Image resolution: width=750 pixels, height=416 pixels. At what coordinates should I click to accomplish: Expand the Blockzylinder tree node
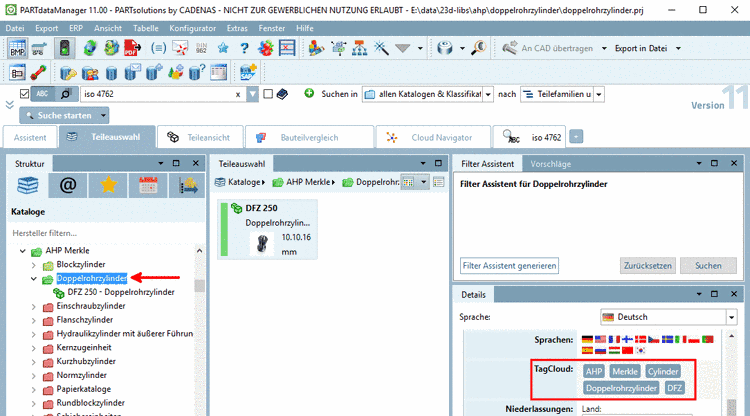tap(33, 265)
